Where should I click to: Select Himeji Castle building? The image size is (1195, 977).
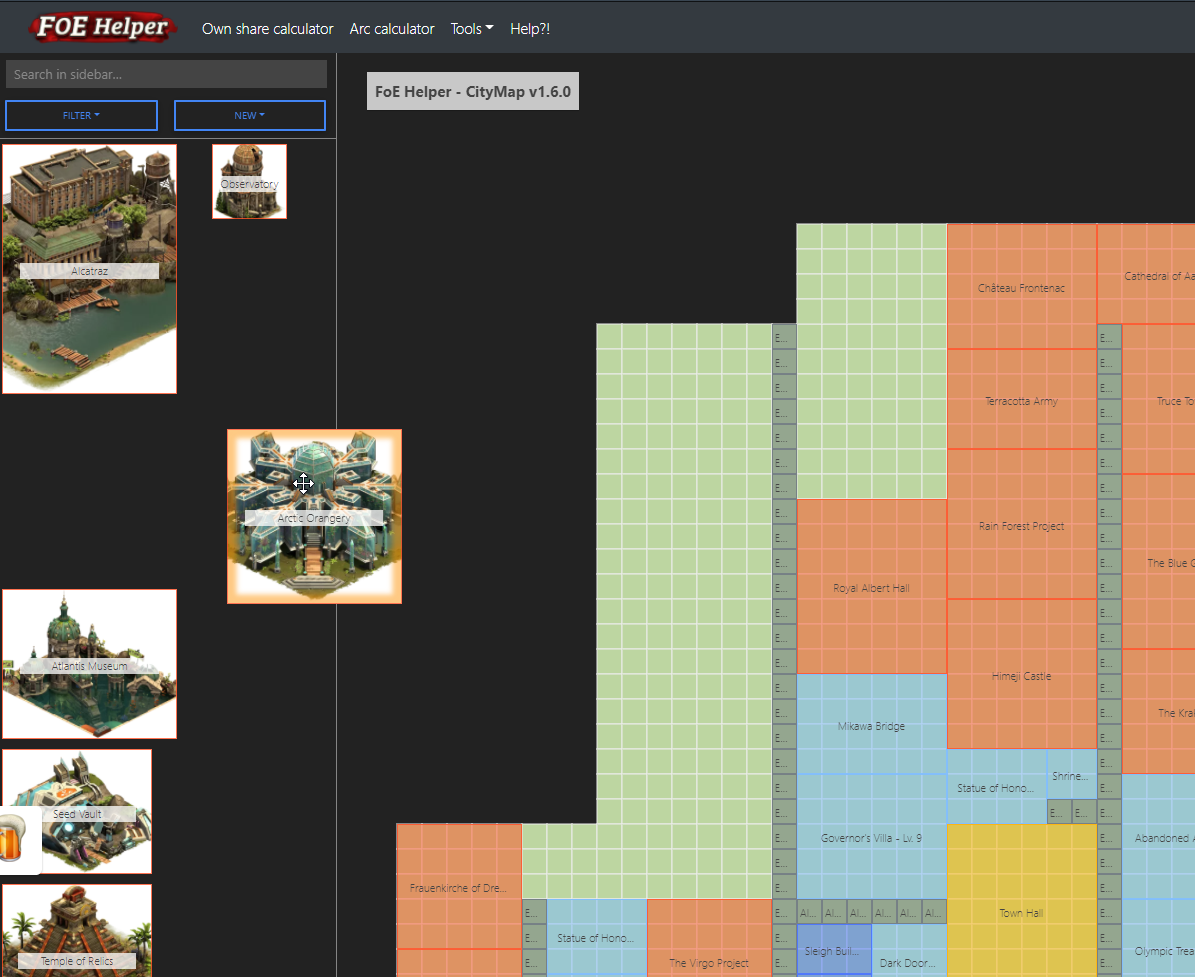(1021, 674)
